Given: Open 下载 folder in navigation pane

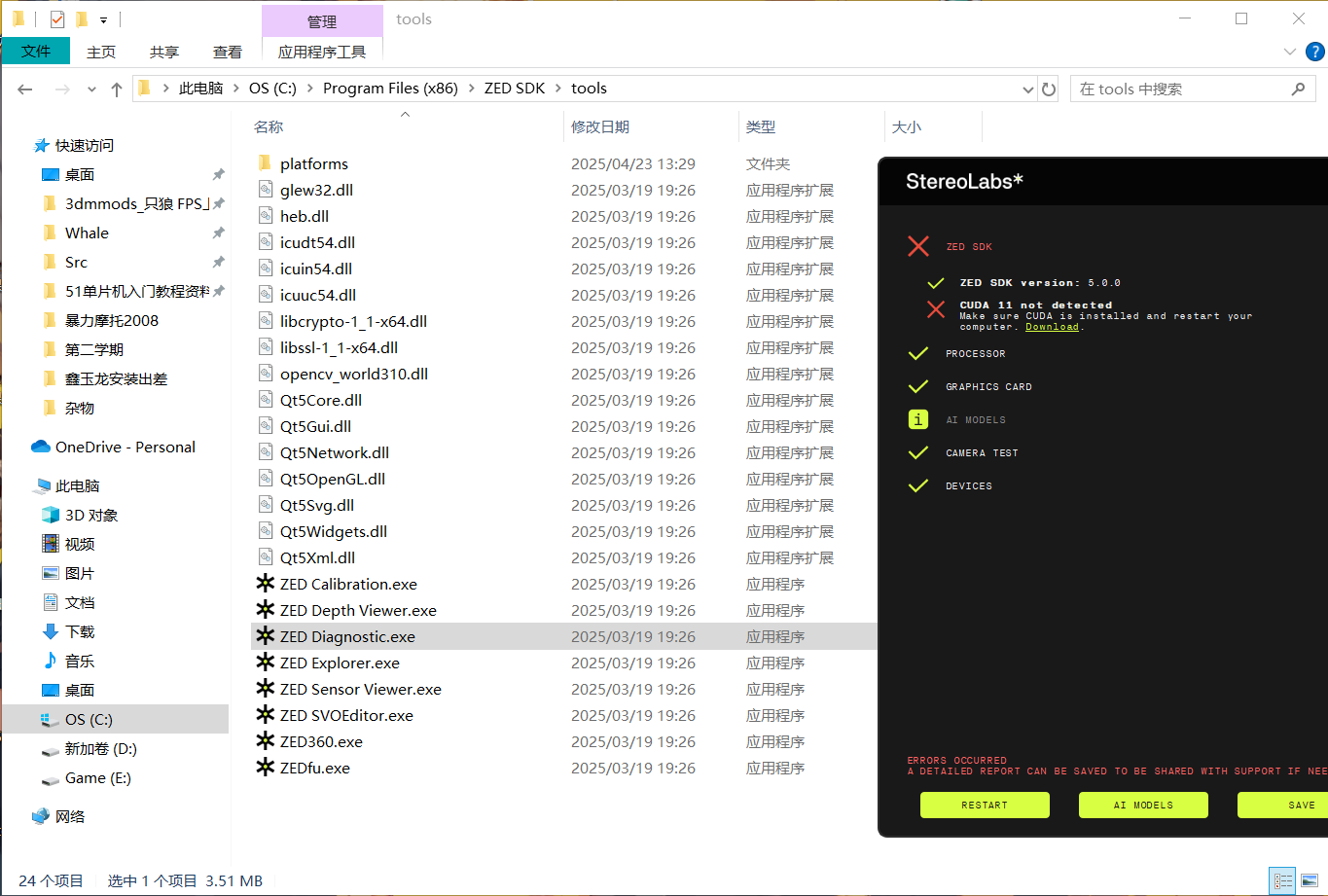Looking at the screenshot, I should (x=80, y=631).
